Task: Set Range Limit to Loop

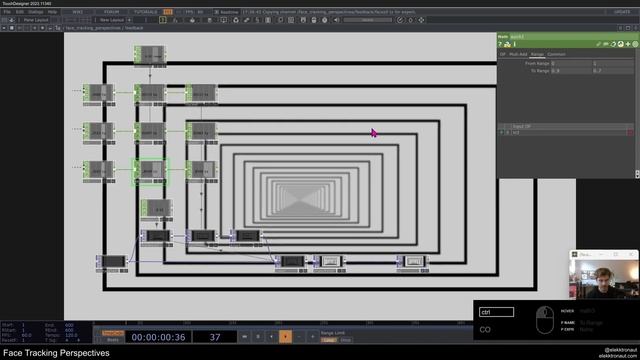Action: (329, 340)
